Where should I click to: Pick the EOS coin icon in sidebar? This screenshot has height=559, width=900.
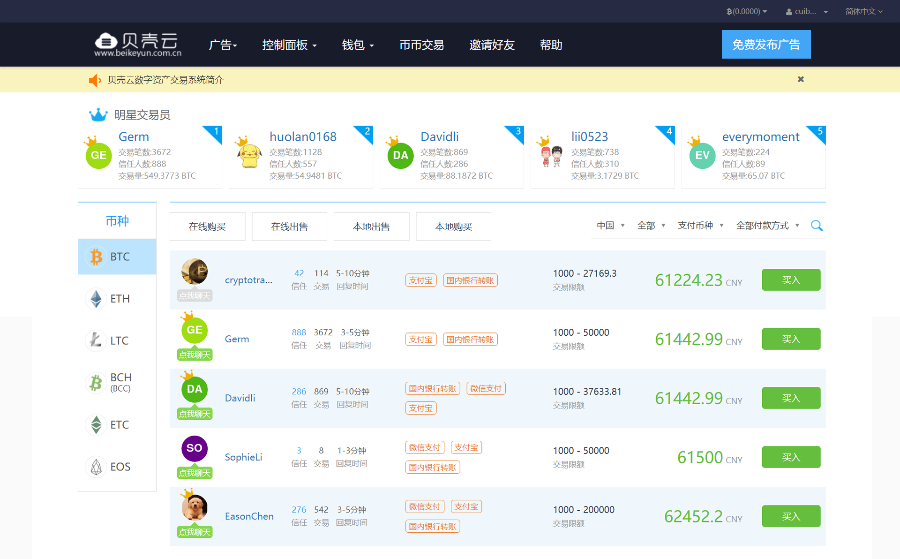97,467
